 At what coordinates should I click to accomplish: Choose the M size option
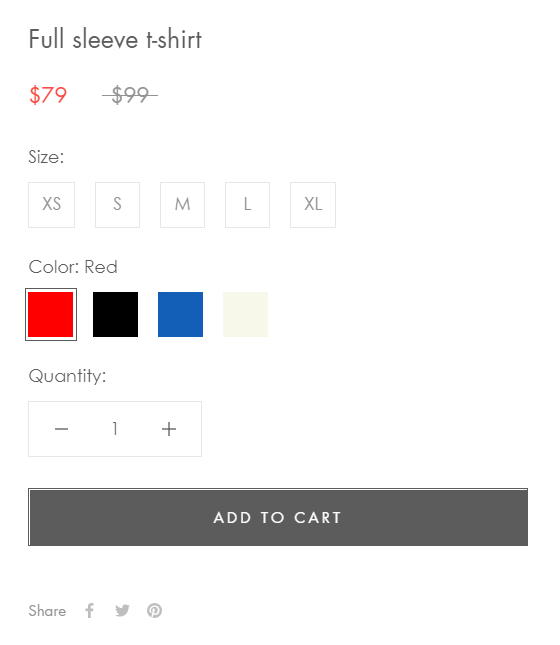(x=182, y=205)
